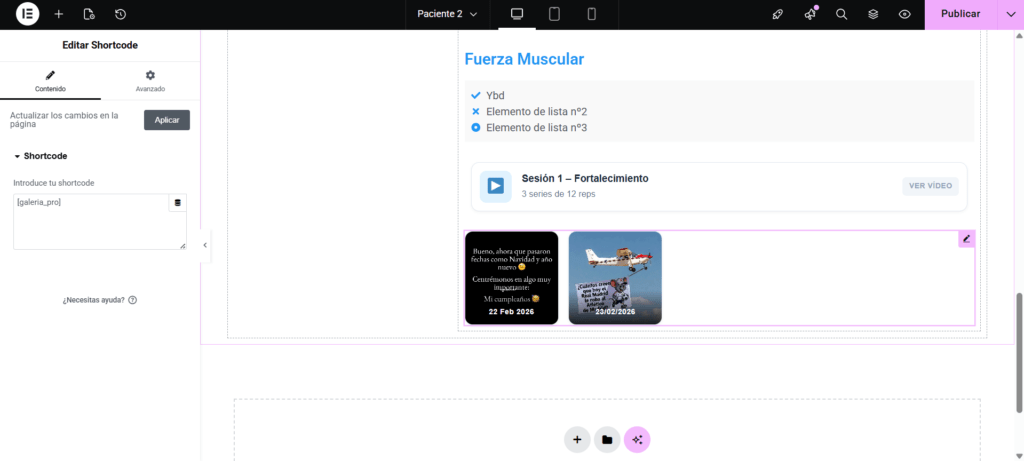1024x461 pixels.
Task: Switch to mobile view mode
Action: [x=592, y=14]
